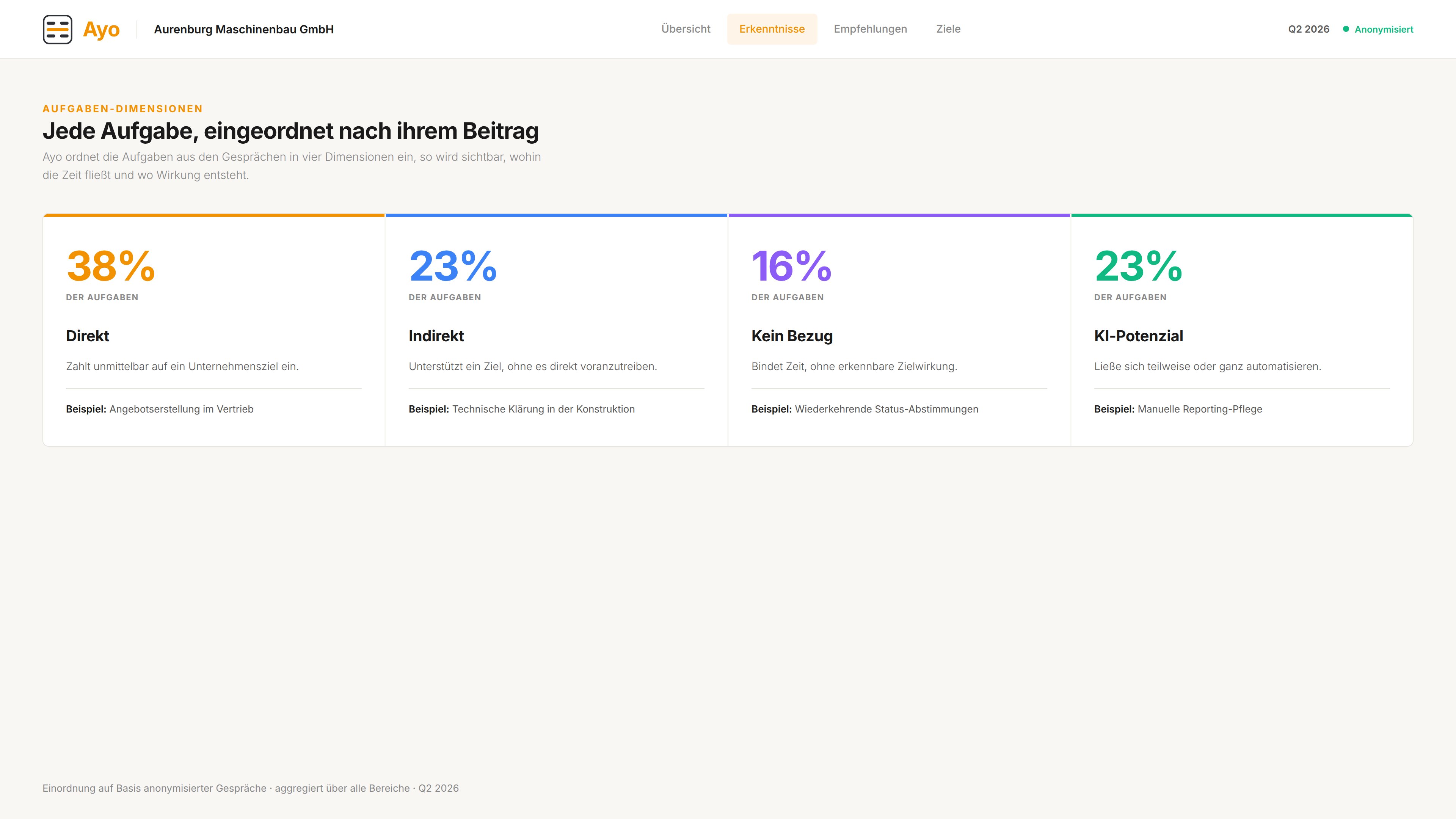This screenshot has height=819, width=1456.
Task: Click the AUFGABEN-DIMENSIONEN section label
Action: 122,108
